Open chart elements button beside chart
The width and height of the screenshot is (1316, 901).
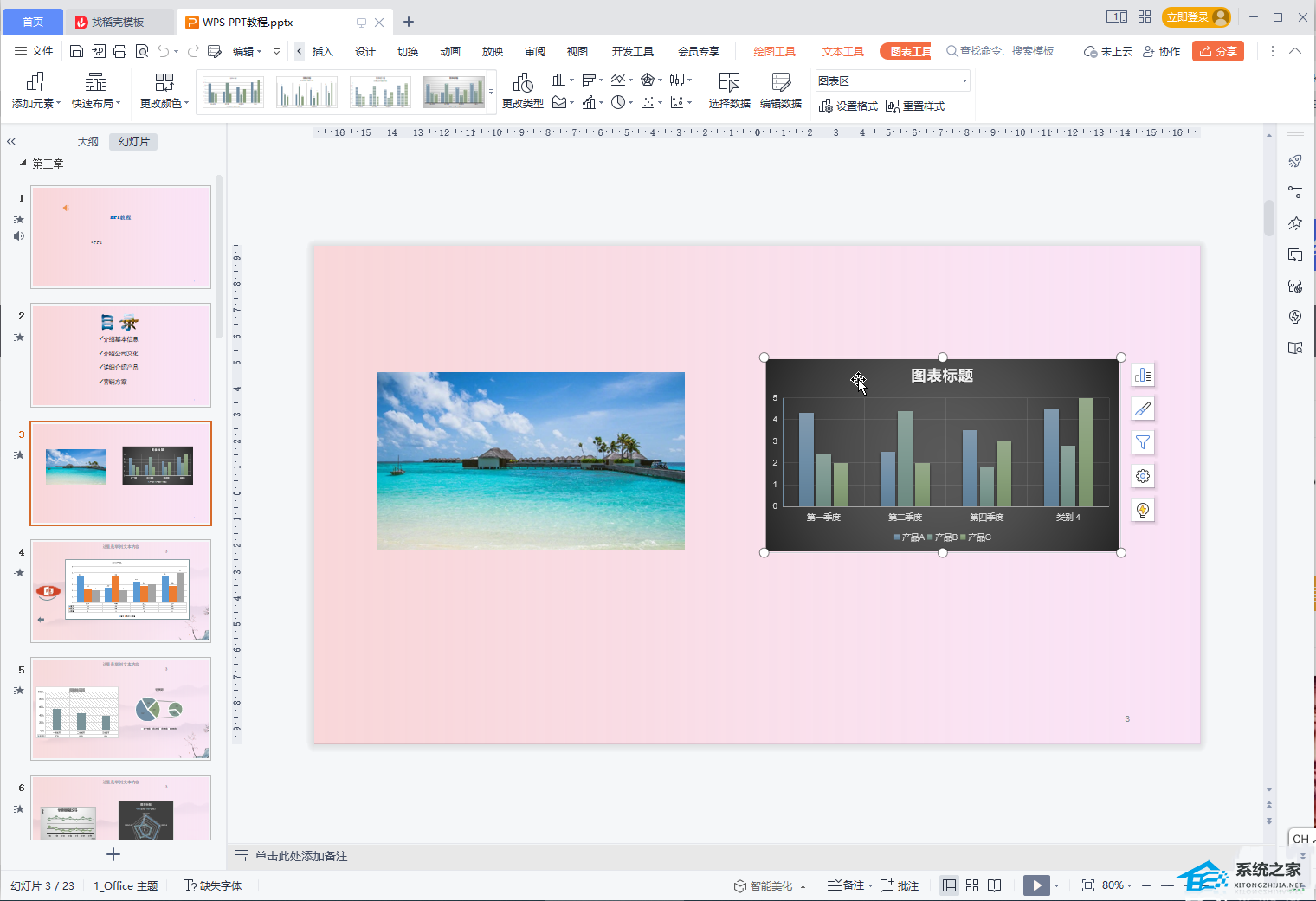tap(1143, 375)
